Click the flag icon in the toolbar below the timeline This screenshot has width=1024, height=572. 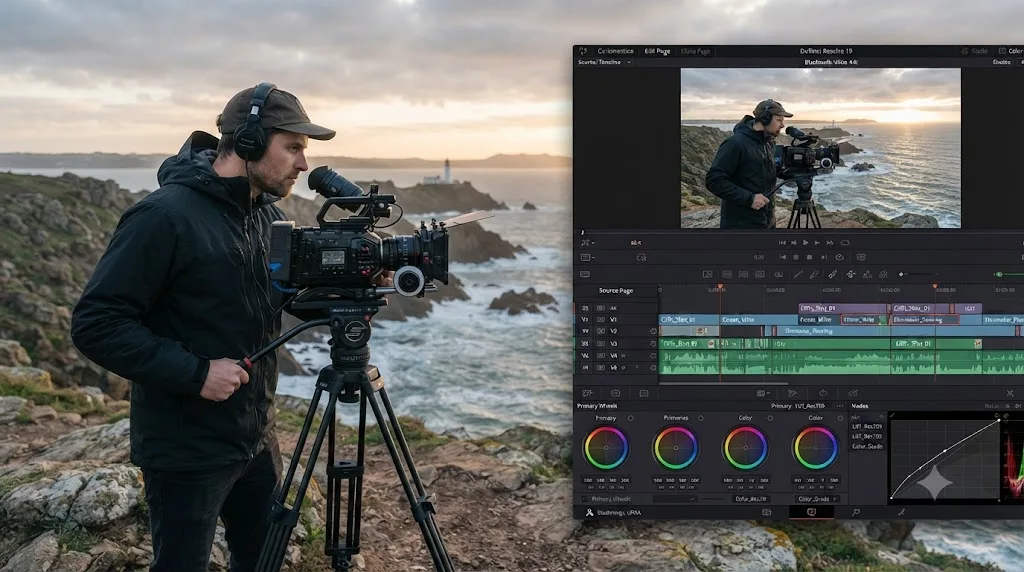click(x=792, y=393)
